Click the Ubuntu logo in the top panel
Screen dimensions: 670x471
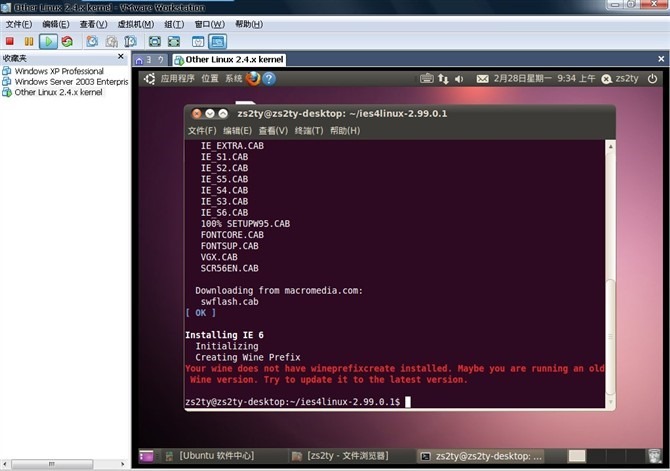click(x=150, y=79)
